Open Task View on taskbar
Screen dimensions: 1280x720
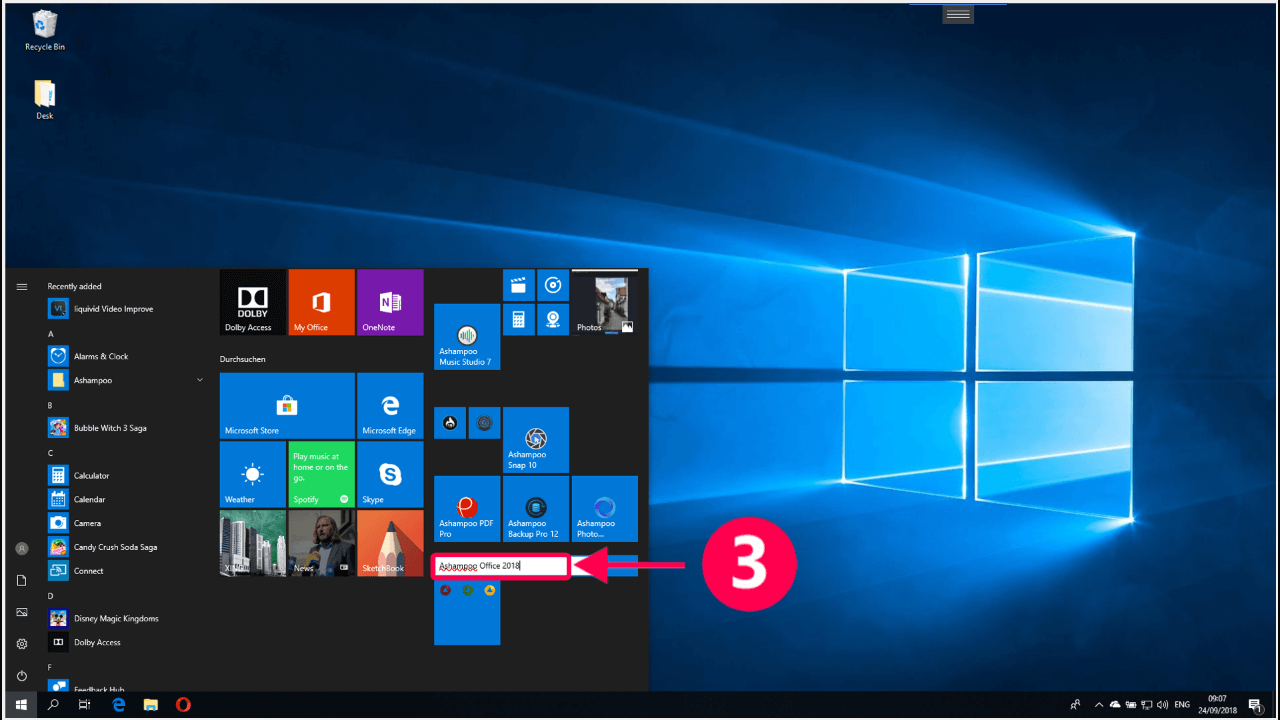click(x=85, y=705)
